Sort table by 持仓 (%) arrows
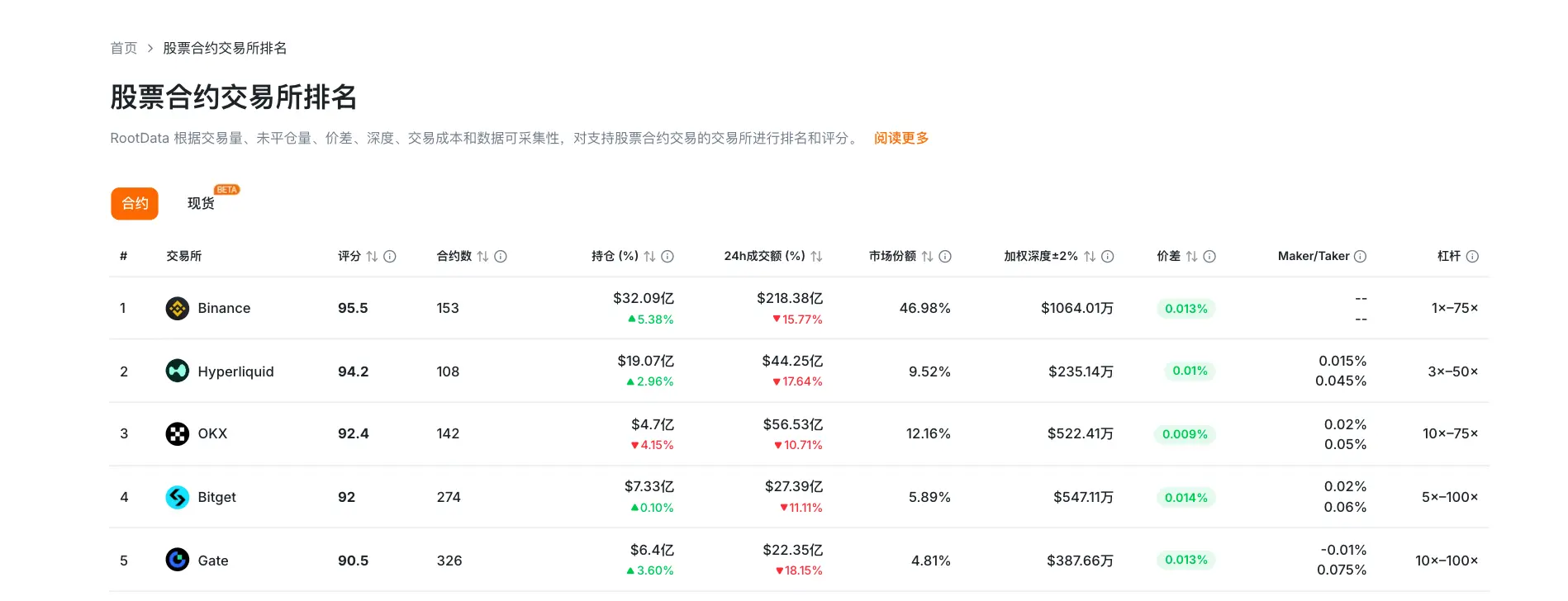This screenshot has width=1568, height=601. [650, 257]
